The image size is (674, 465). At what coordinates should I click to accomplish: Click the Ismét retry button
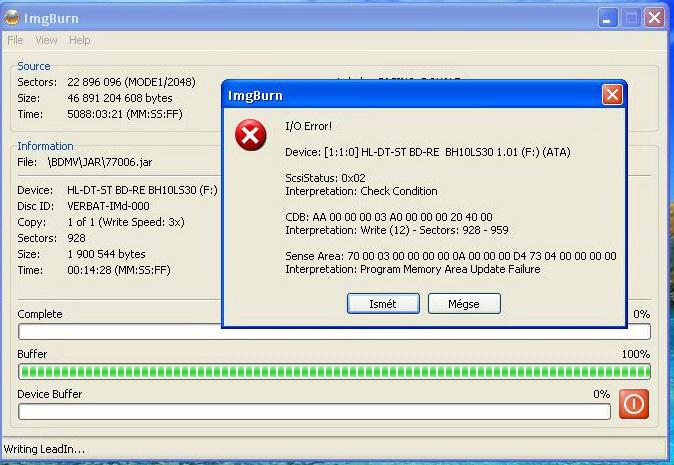(x=383, y=303)
